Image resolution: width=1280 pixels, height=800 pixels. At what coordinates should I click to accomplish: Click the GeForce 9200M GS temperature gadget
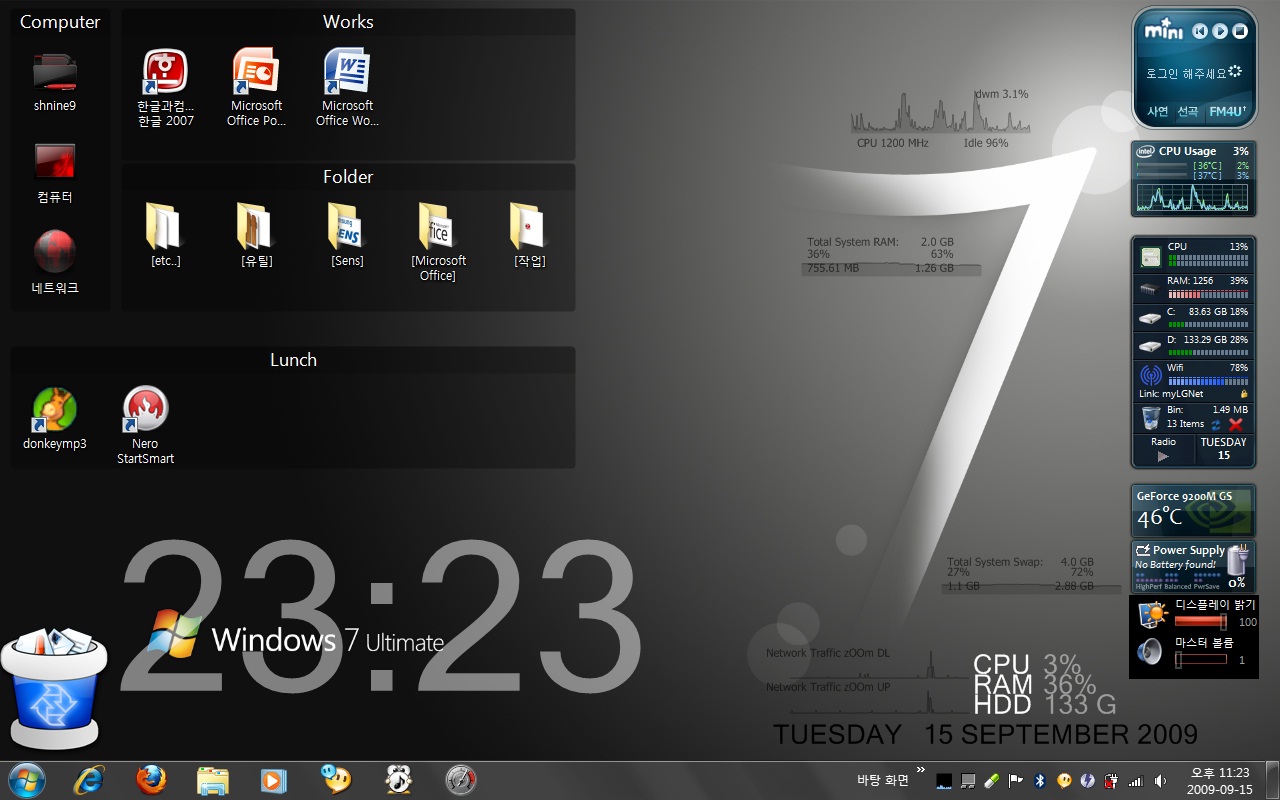(x=1194, y=509)
